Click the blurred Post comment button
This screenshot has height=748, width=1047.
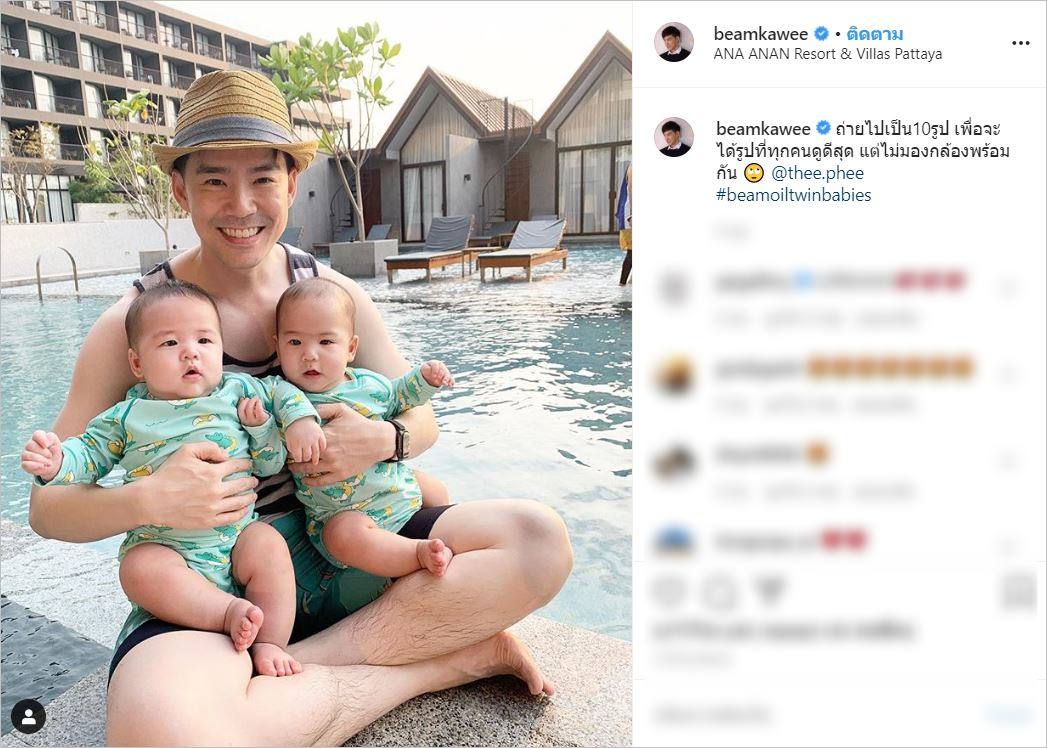pos(1010,715)
